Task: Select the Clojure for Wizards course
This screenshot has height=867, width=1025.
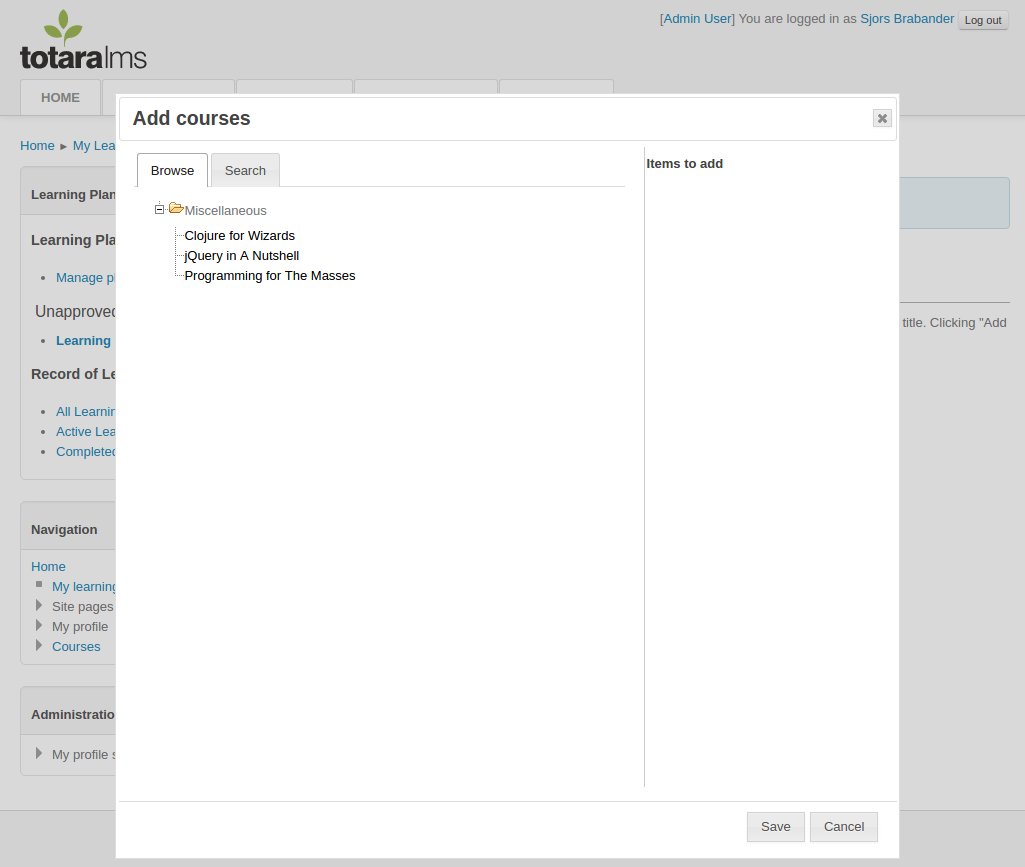Action: tap(239, 236)
